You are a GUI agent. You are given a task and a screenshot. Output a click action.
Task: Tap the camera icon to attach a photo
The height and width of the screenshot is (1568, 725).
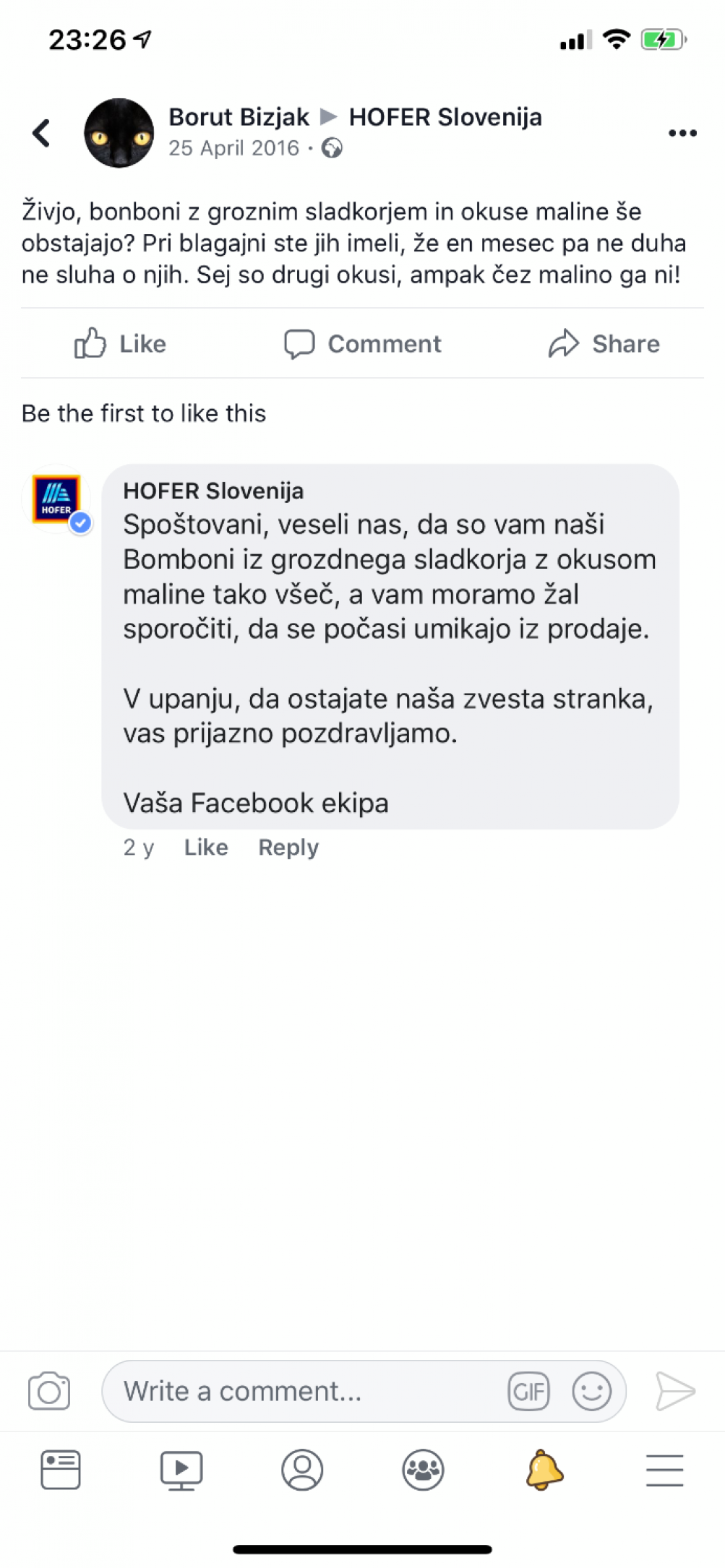[x=49, y=1391]
